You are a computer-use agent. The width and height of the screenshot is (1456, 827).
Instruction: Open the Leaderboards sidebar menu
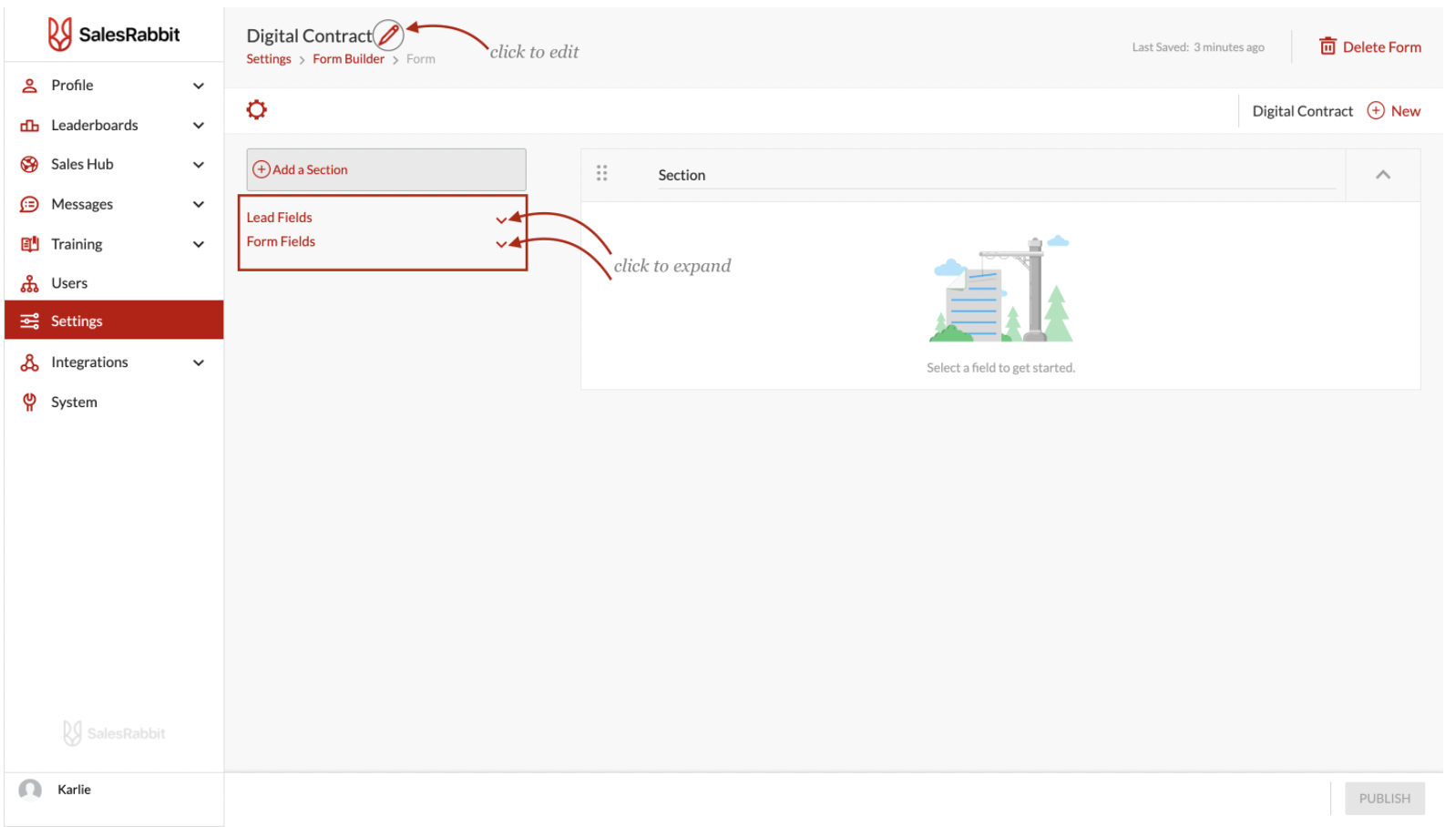coord(95,125)
